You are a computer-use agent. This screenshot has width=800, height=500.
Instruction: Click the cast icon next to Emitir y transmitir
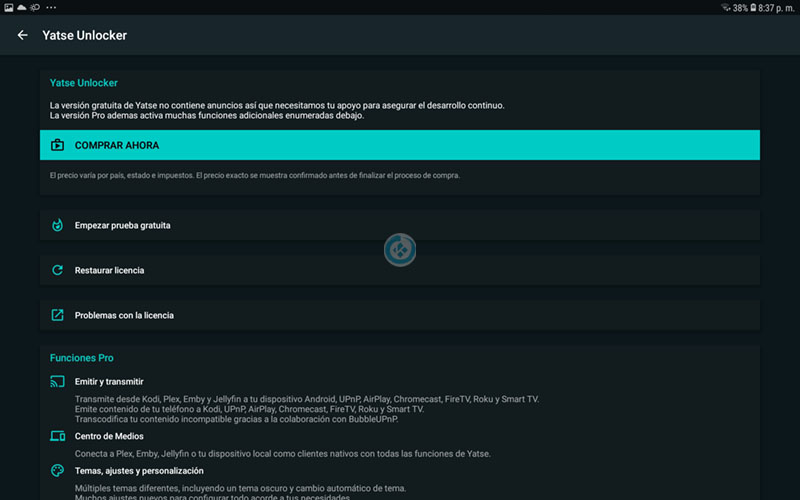57,382
